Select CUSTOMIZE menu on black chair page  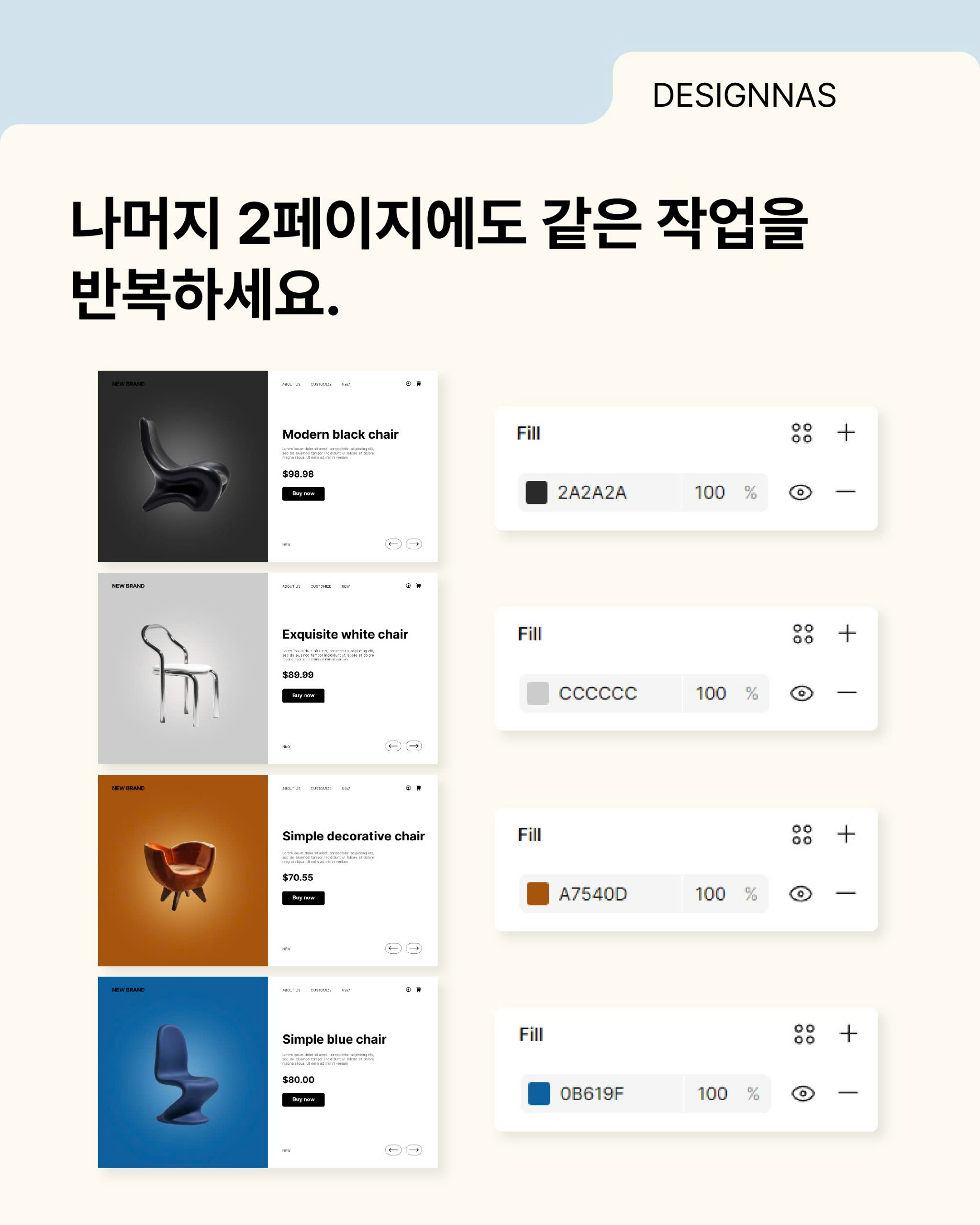(321, 384)
